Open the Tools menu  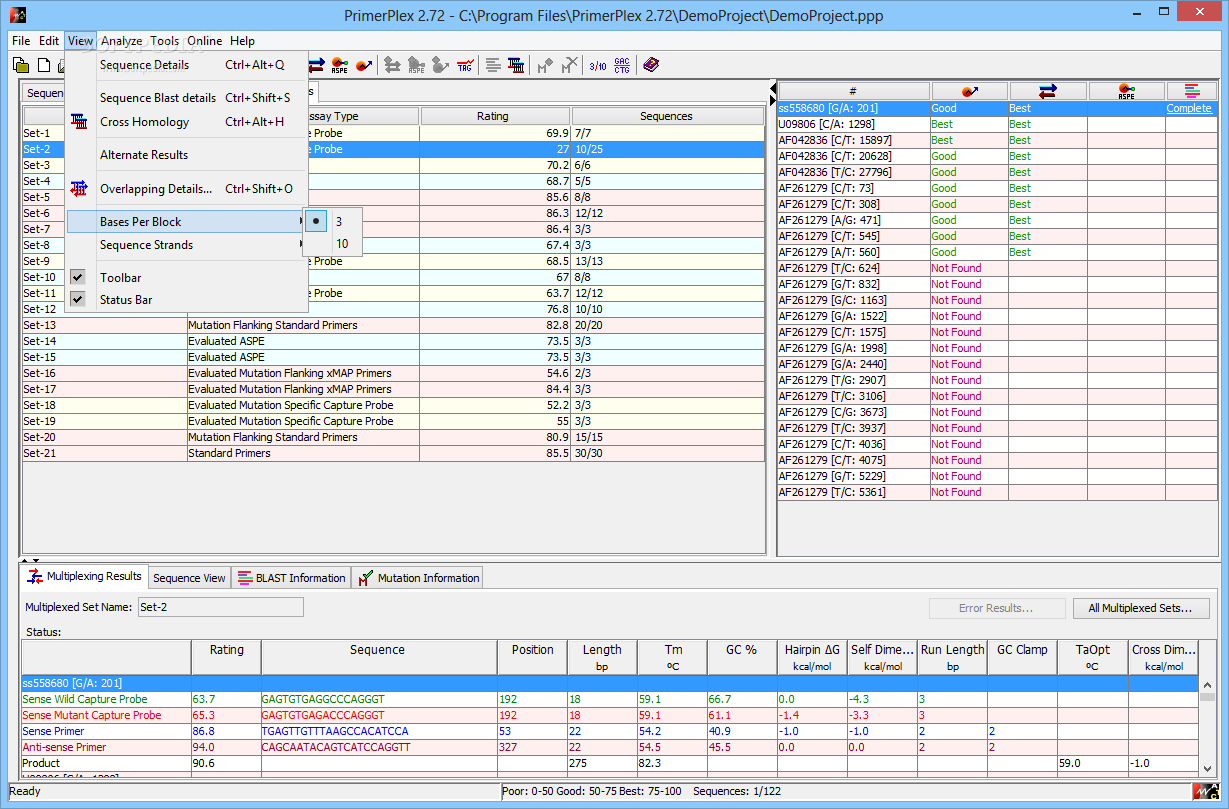165,41
